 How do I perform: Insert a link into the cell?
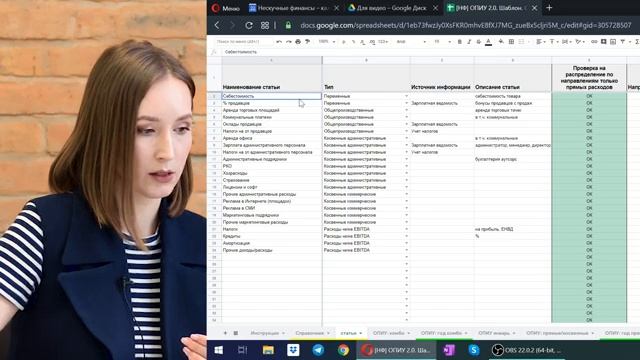click(x=594, y=42)
